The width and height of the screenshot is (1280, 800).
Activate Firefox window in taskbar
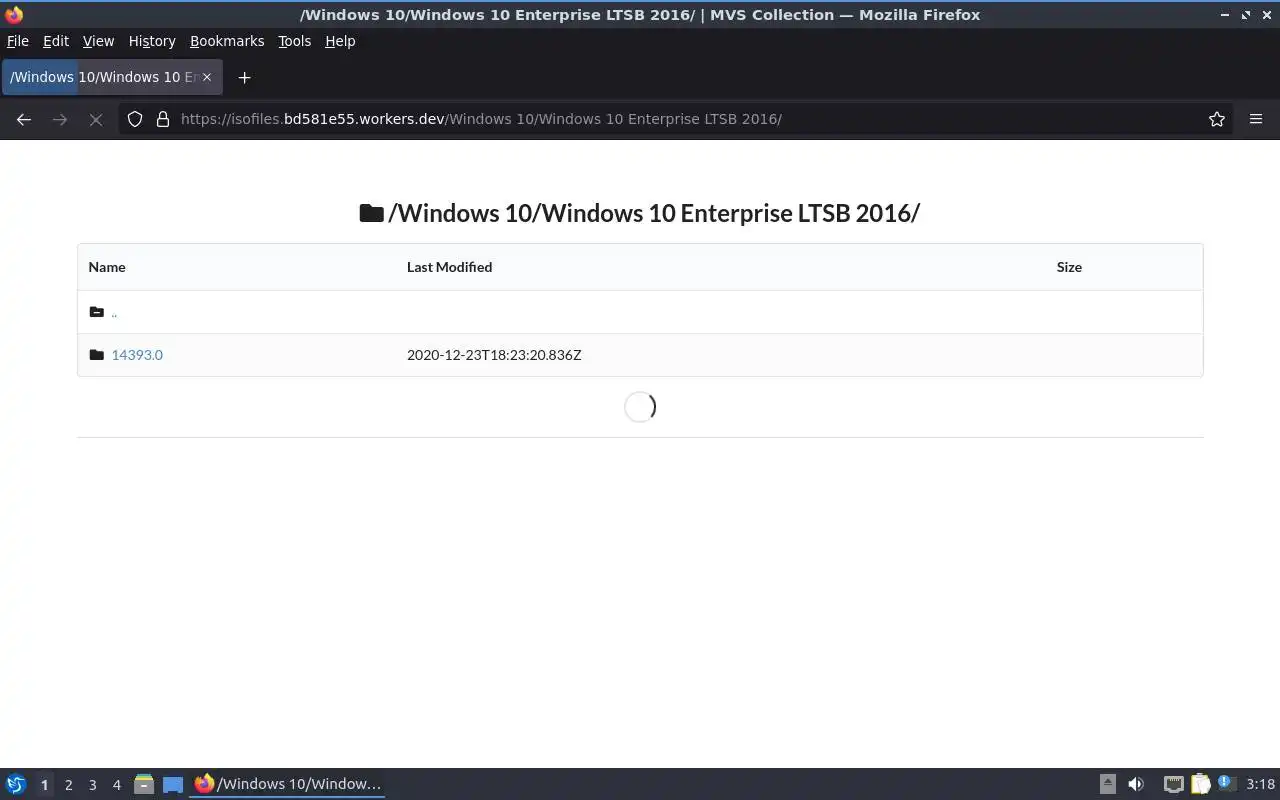click(288, 784)
